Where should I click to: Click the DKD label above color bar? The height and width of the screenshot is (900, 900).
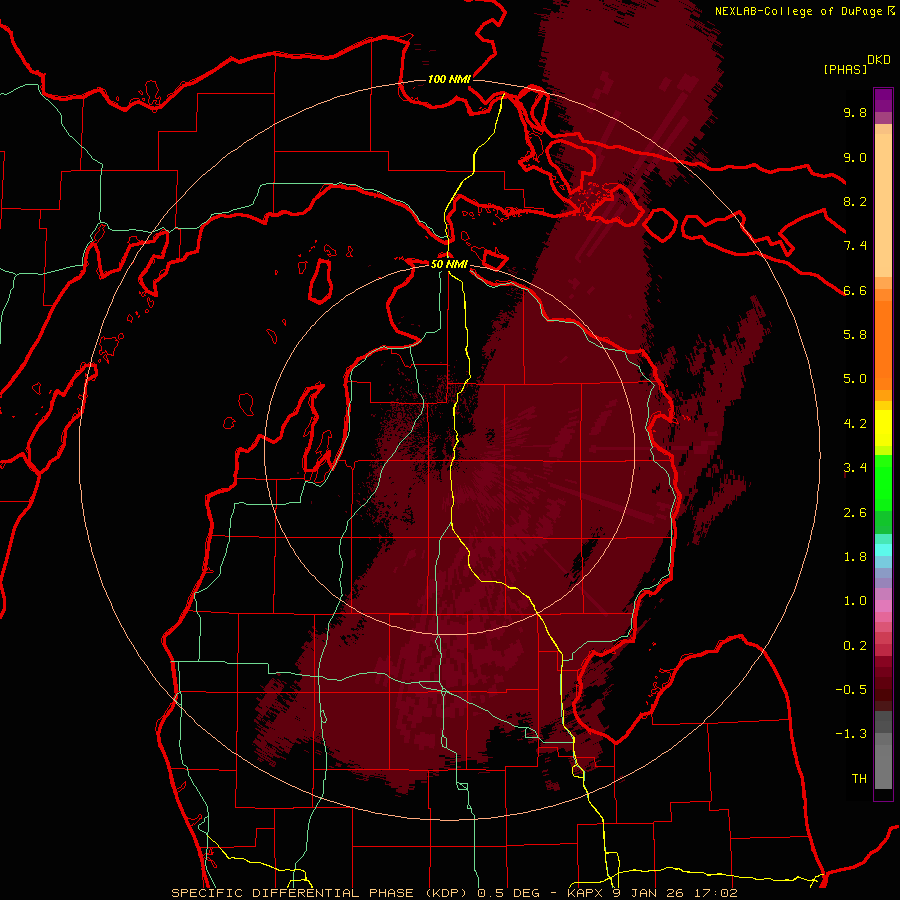[879, 60]
